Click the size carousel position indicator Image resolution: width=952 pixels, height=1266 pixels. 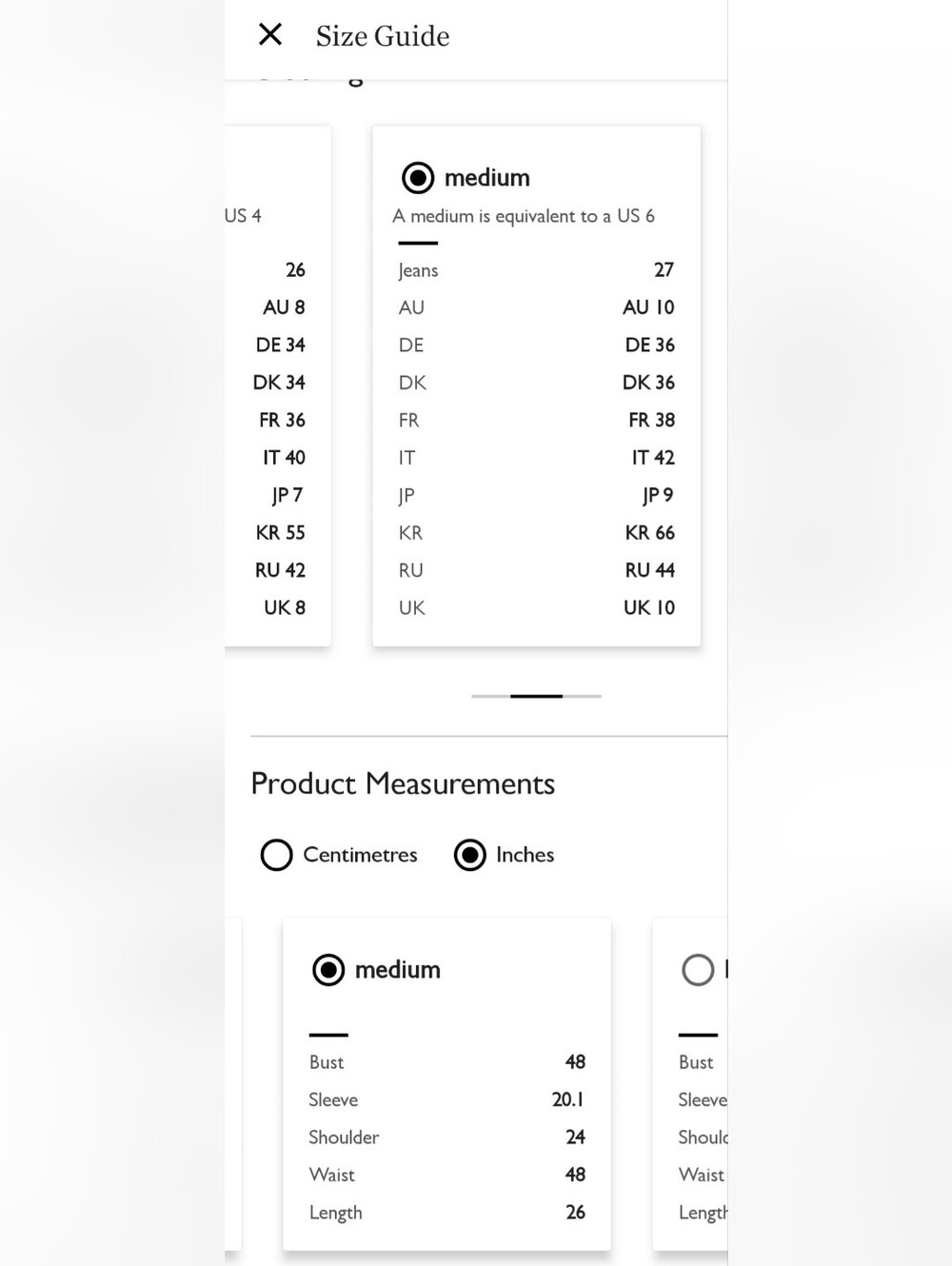point(536,696)
